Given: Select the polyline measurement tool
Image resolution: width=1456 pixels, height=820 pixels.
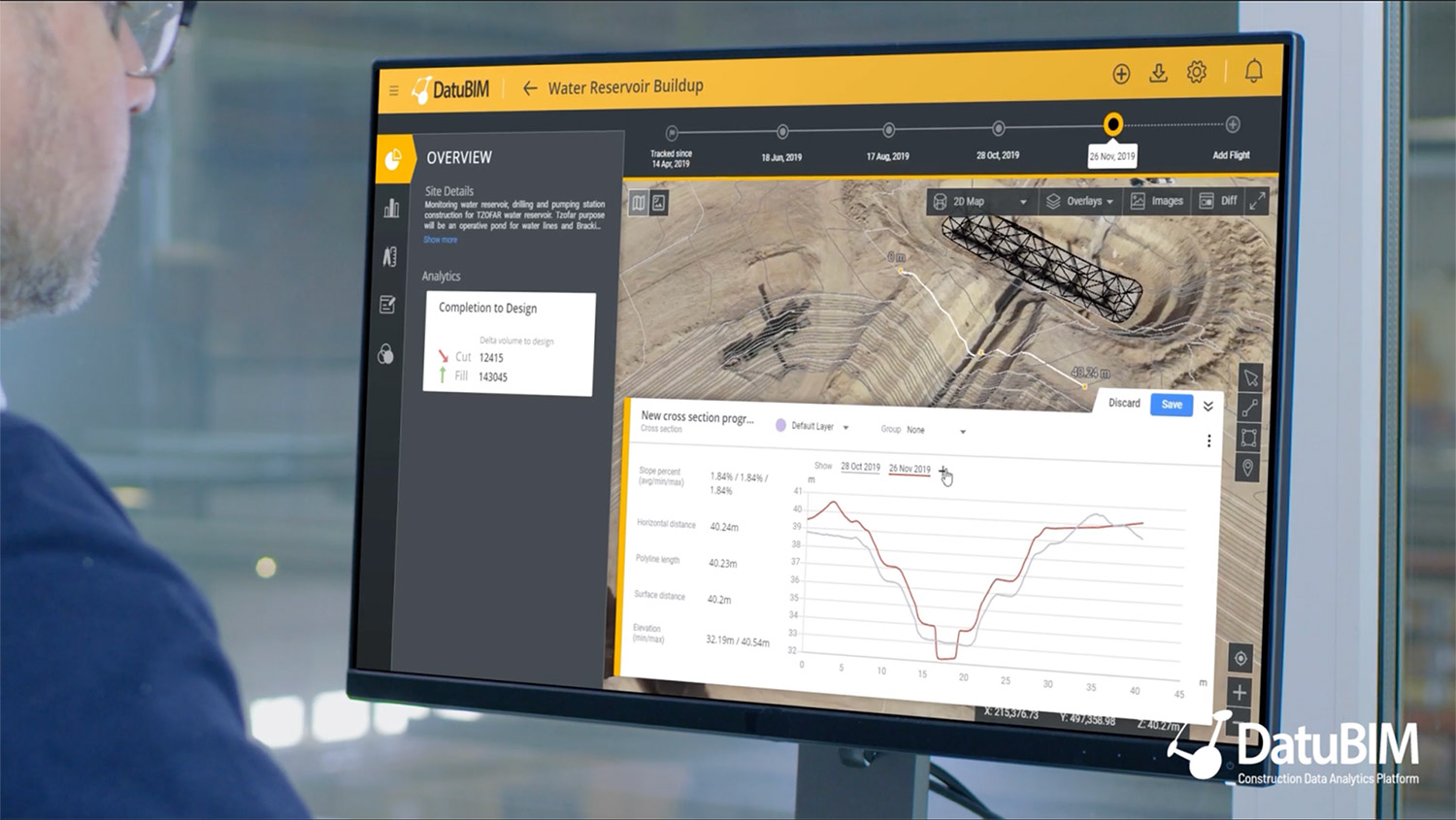Looking at the screenshot, I should point(1249,409).
